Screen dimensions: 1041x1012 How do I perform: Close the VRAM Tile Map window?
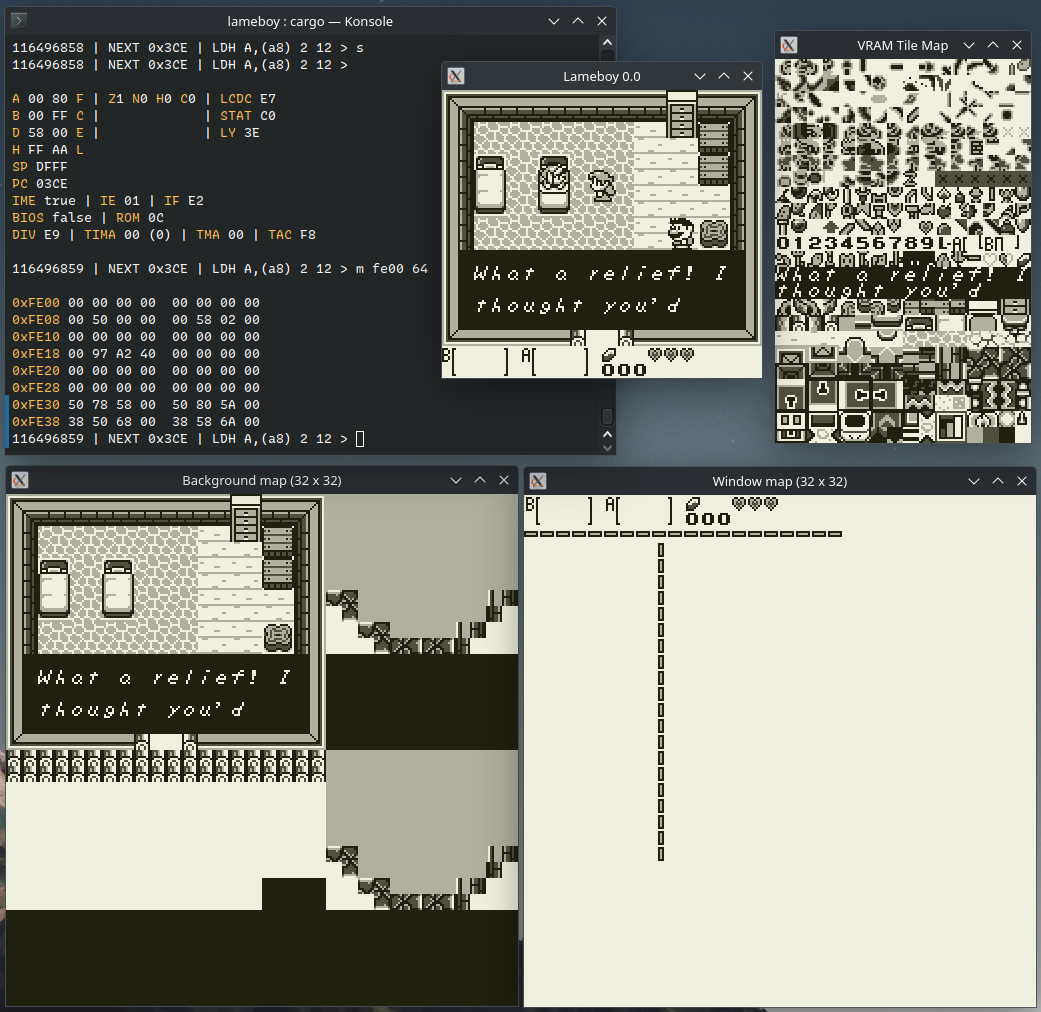coord(1016,45)
